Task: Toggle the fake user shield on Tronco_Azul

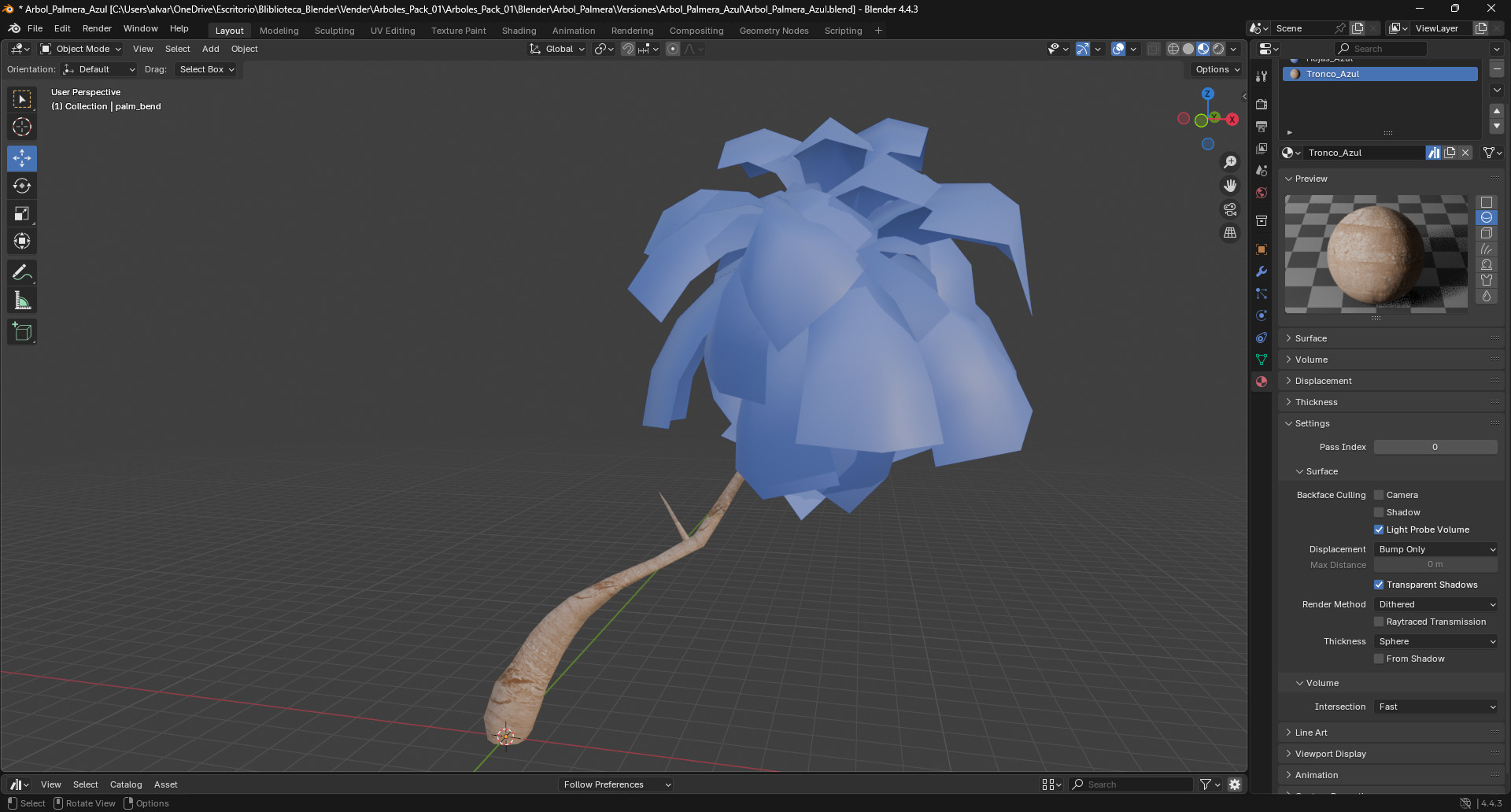Action: pos(1434,153)
